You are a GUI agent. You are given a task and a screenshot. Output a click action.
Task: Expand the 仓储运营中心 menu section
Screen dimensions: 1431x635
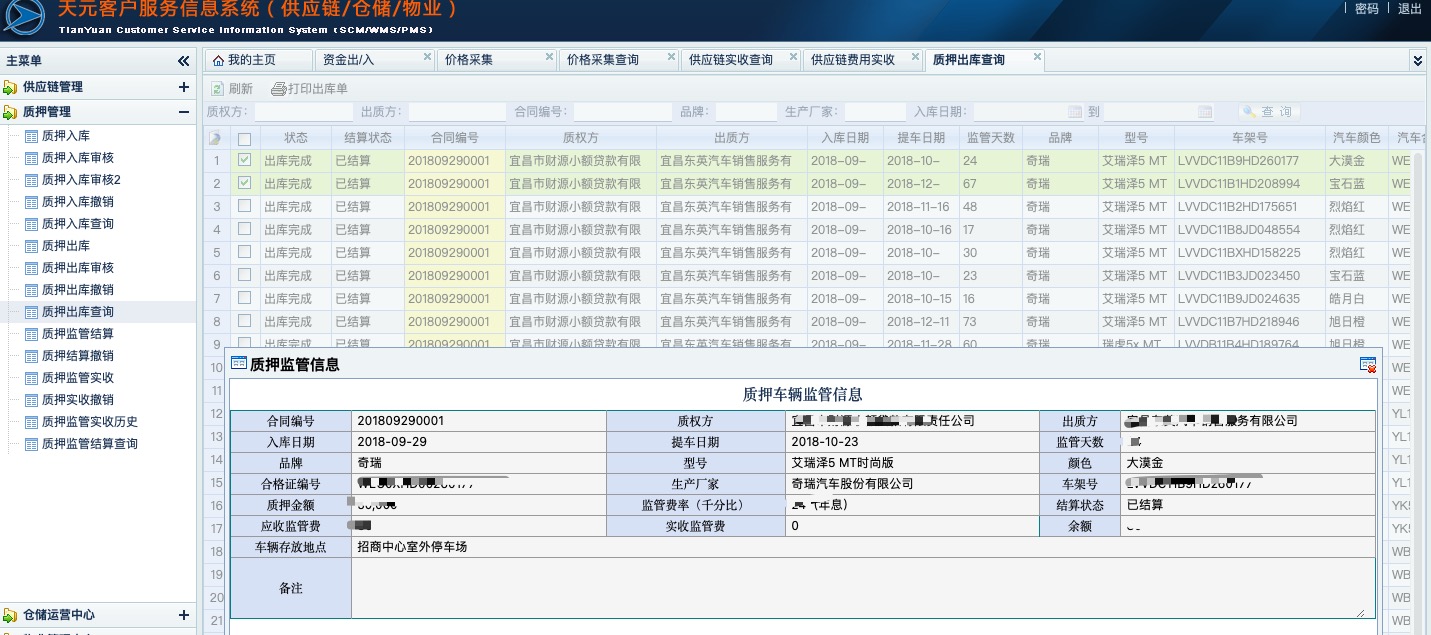coord(183,615)
